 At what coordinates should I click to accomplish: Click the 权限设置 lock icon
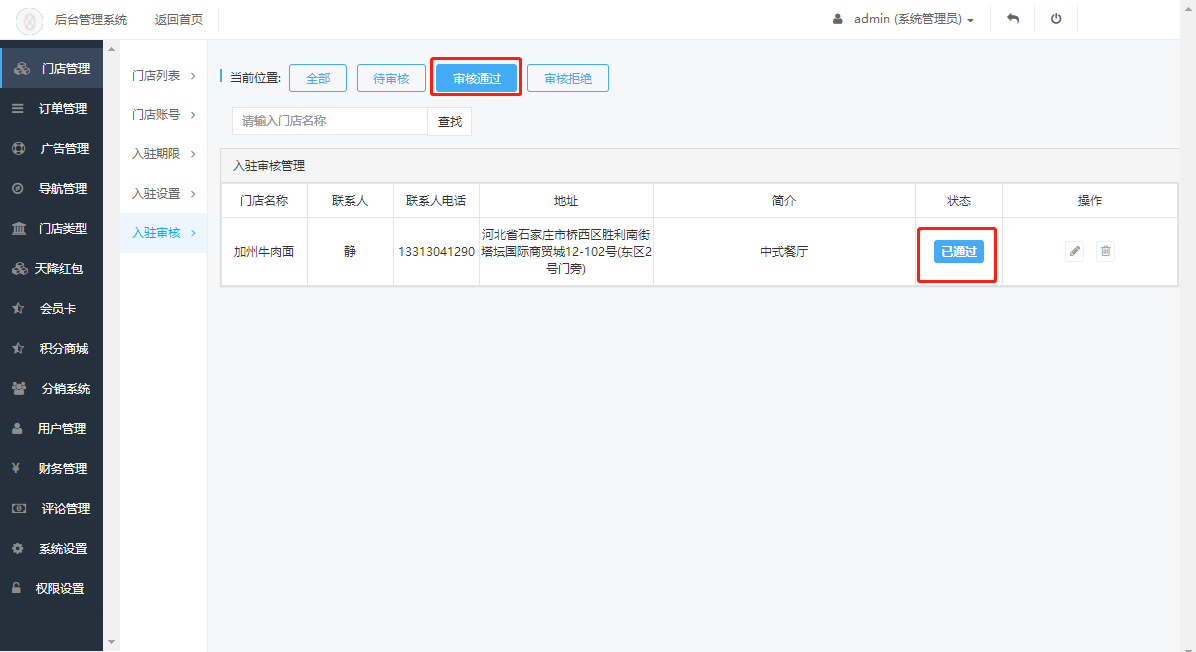tap(16, 588)
